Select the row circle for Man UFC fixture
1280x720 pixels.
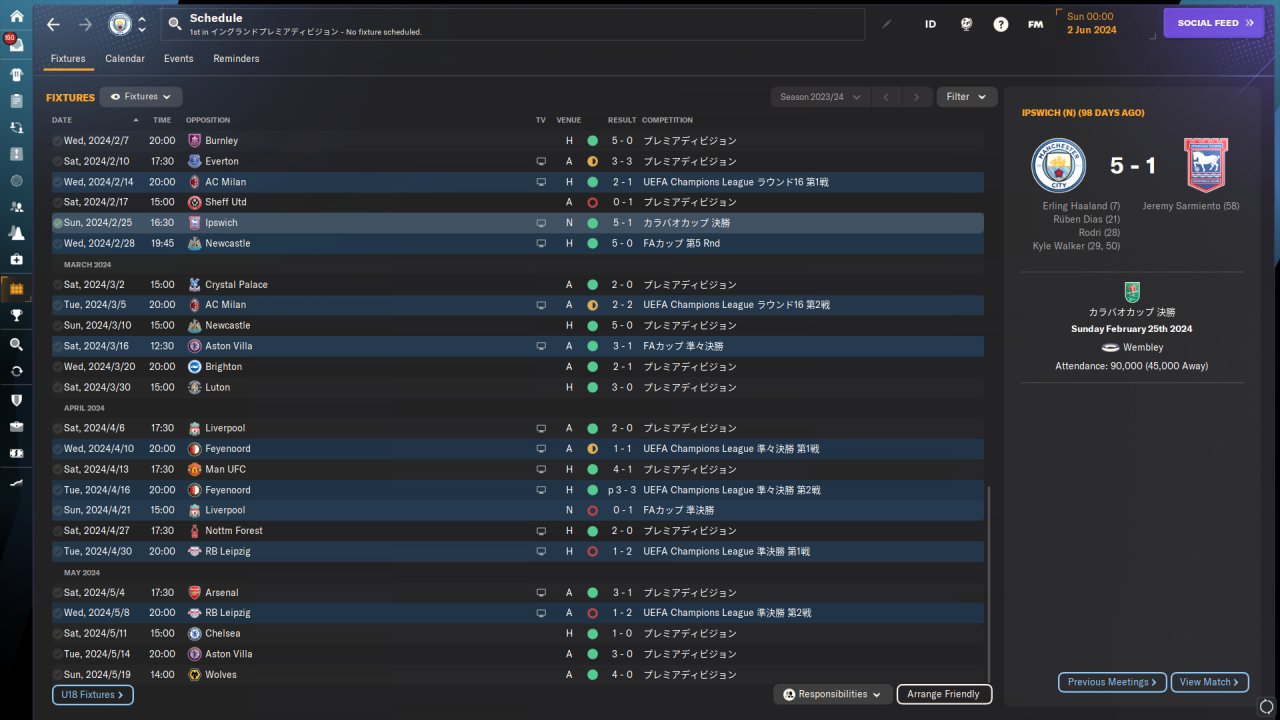point(57,469)
